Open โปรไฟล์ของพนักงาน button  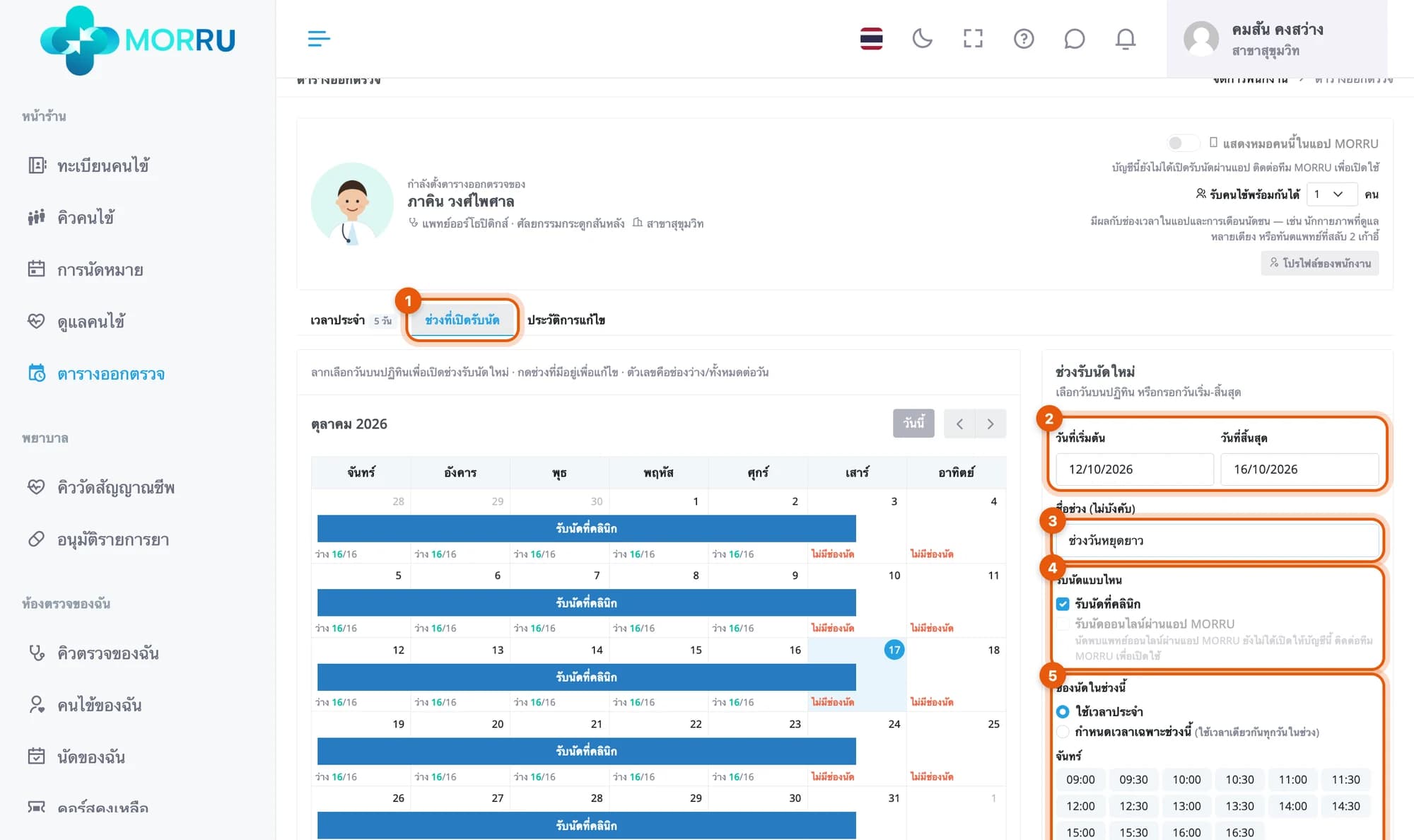[1319, 263]
